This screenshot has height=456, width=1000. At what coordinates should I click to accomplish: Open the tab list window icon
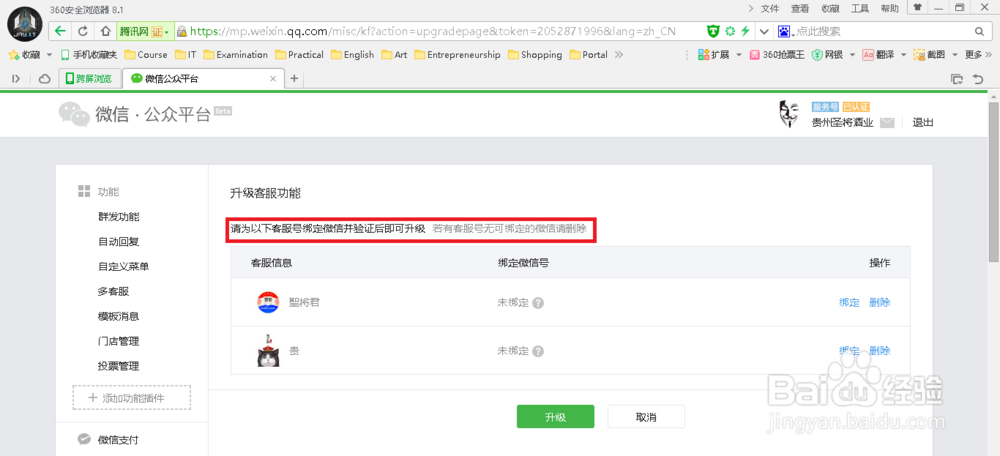tap(957, 79)
